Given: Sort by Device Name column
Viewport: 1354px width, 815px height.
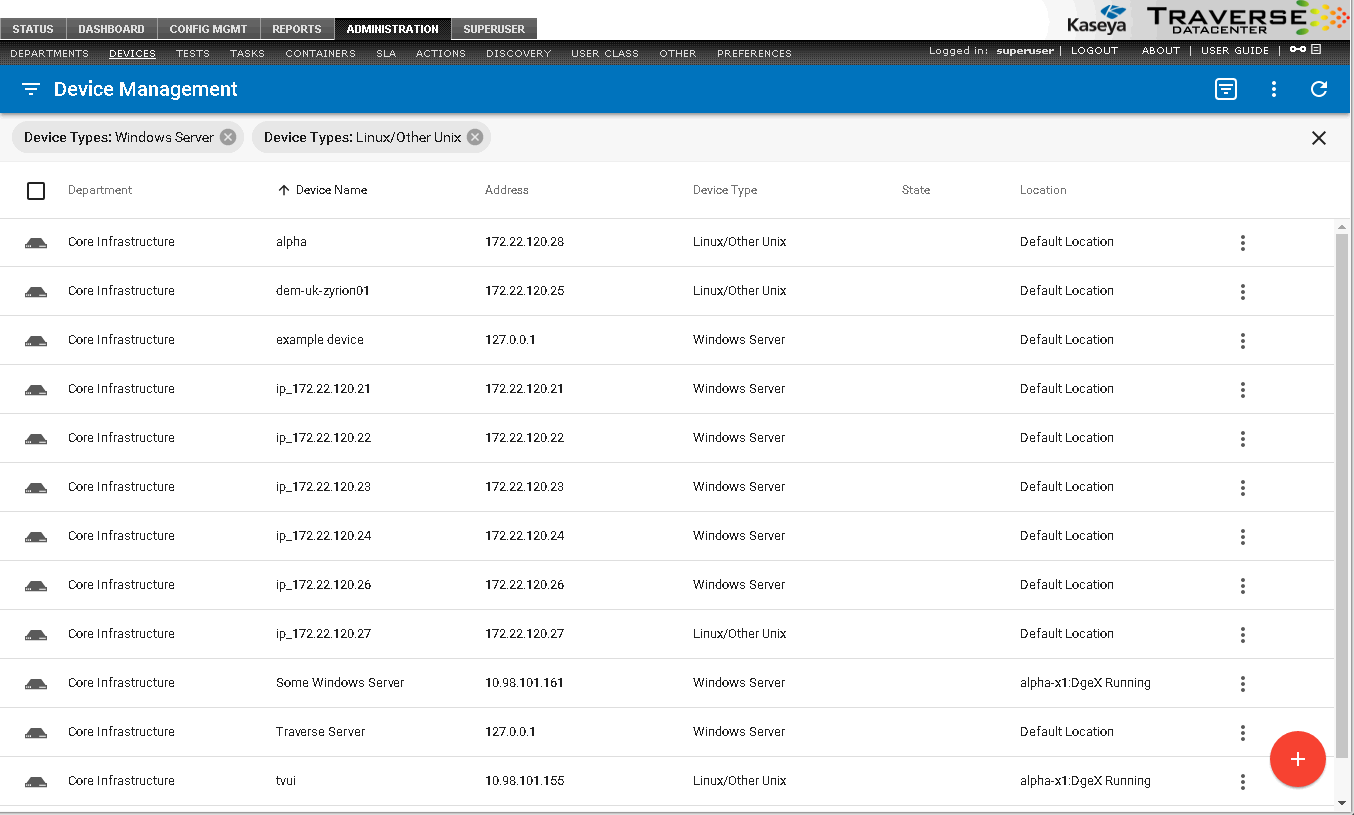Looking at the screenshot, I should pos(330,190).
